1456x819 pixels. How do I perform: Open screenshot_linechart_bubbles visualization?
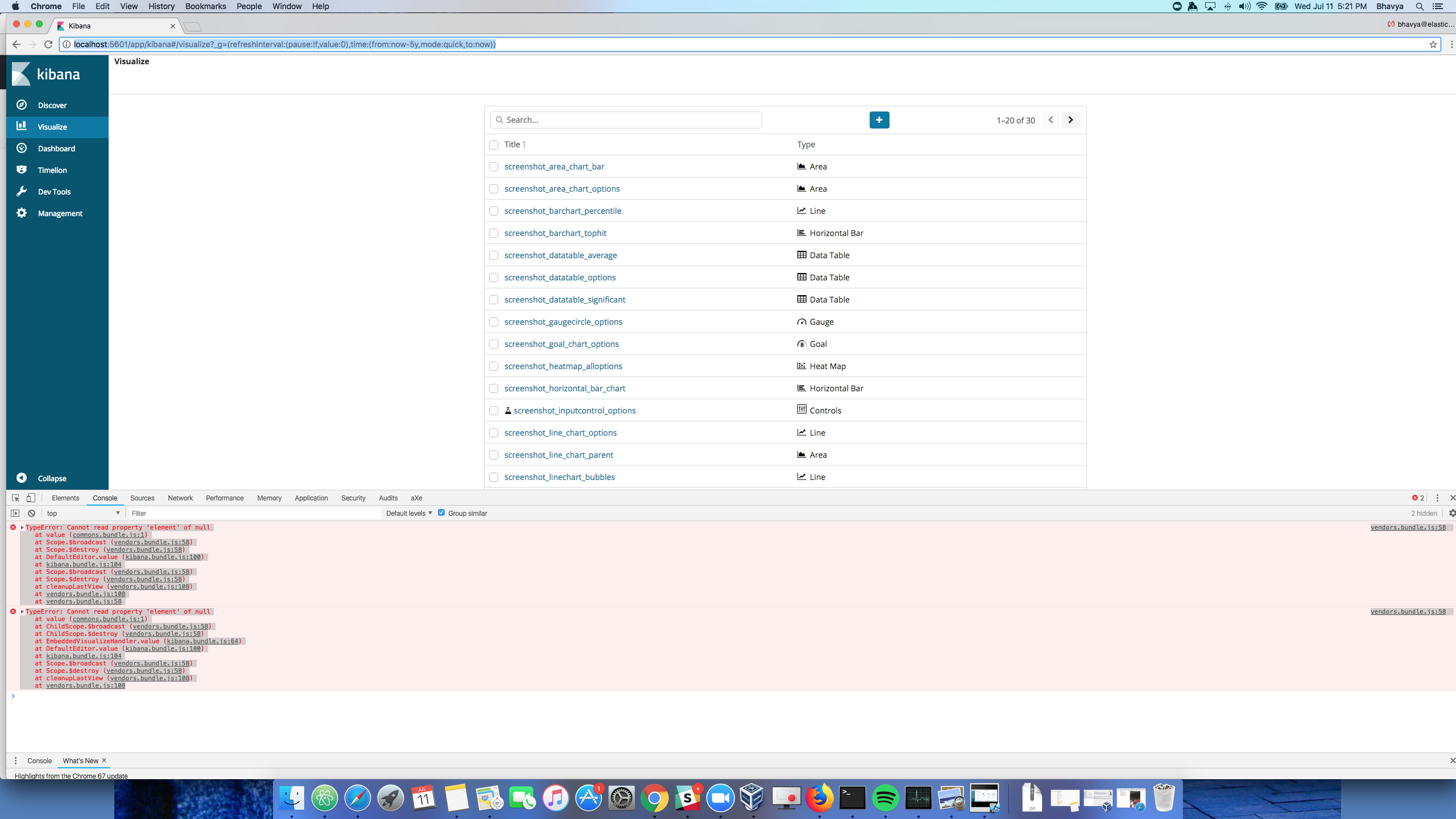pyautogui.click(x=559, y=477)
